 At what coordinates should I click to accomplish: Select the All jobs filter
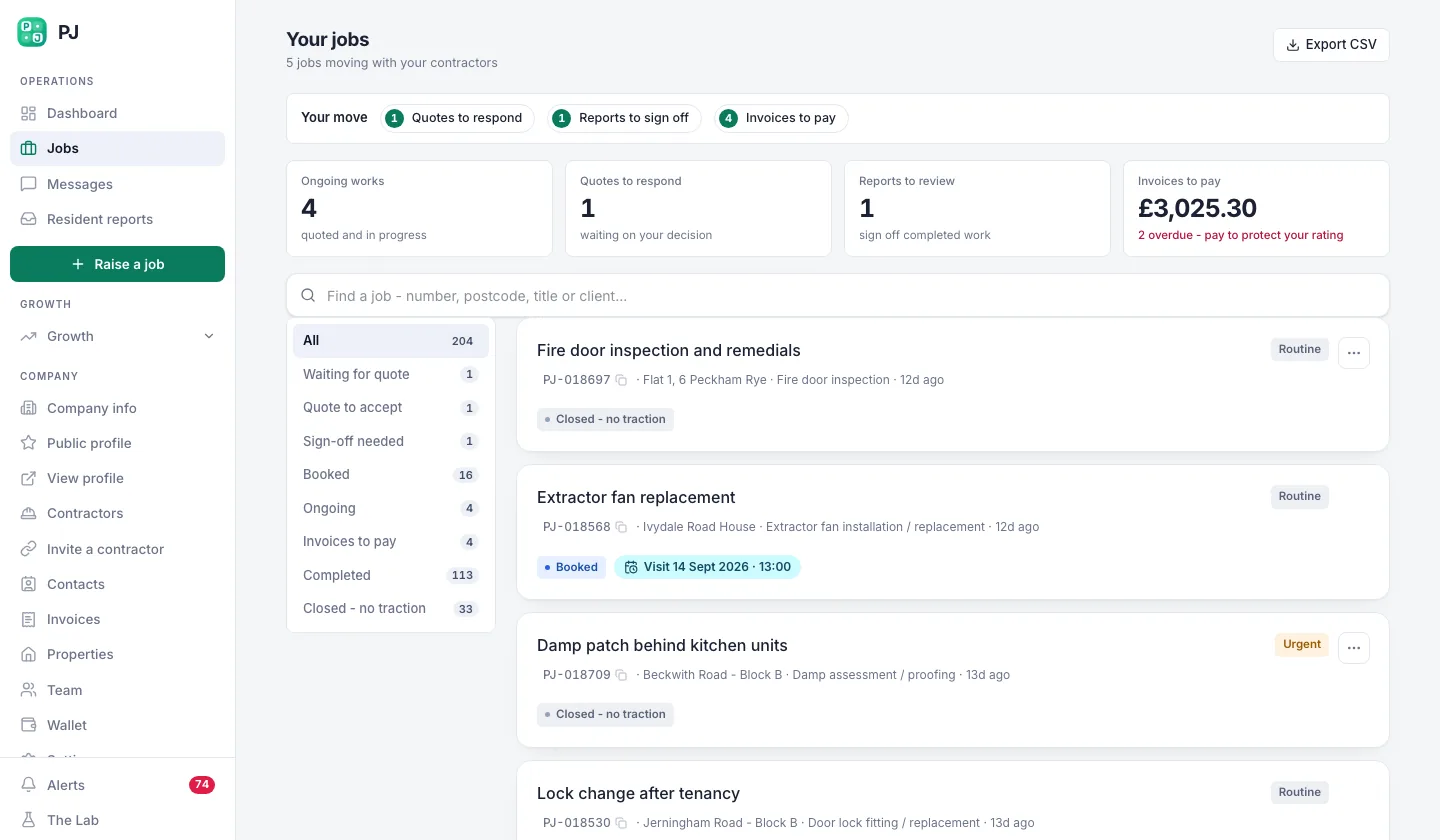click(391, 341)
